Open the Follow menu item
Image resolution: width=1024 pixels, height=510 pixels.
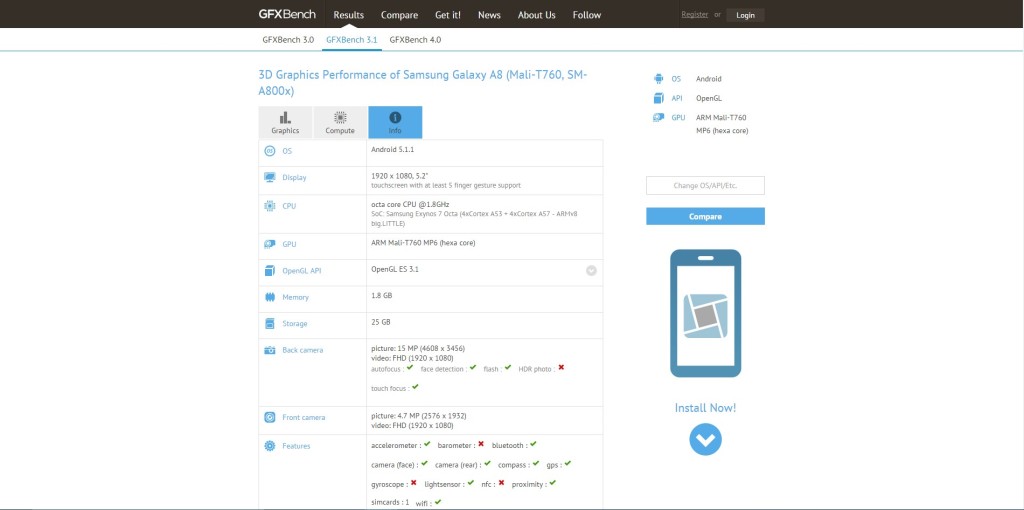[x=586, y=15]
